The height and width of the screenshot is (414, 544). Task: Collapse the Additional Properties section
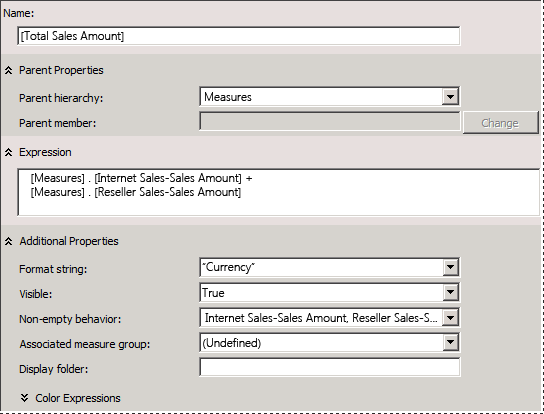9,241
